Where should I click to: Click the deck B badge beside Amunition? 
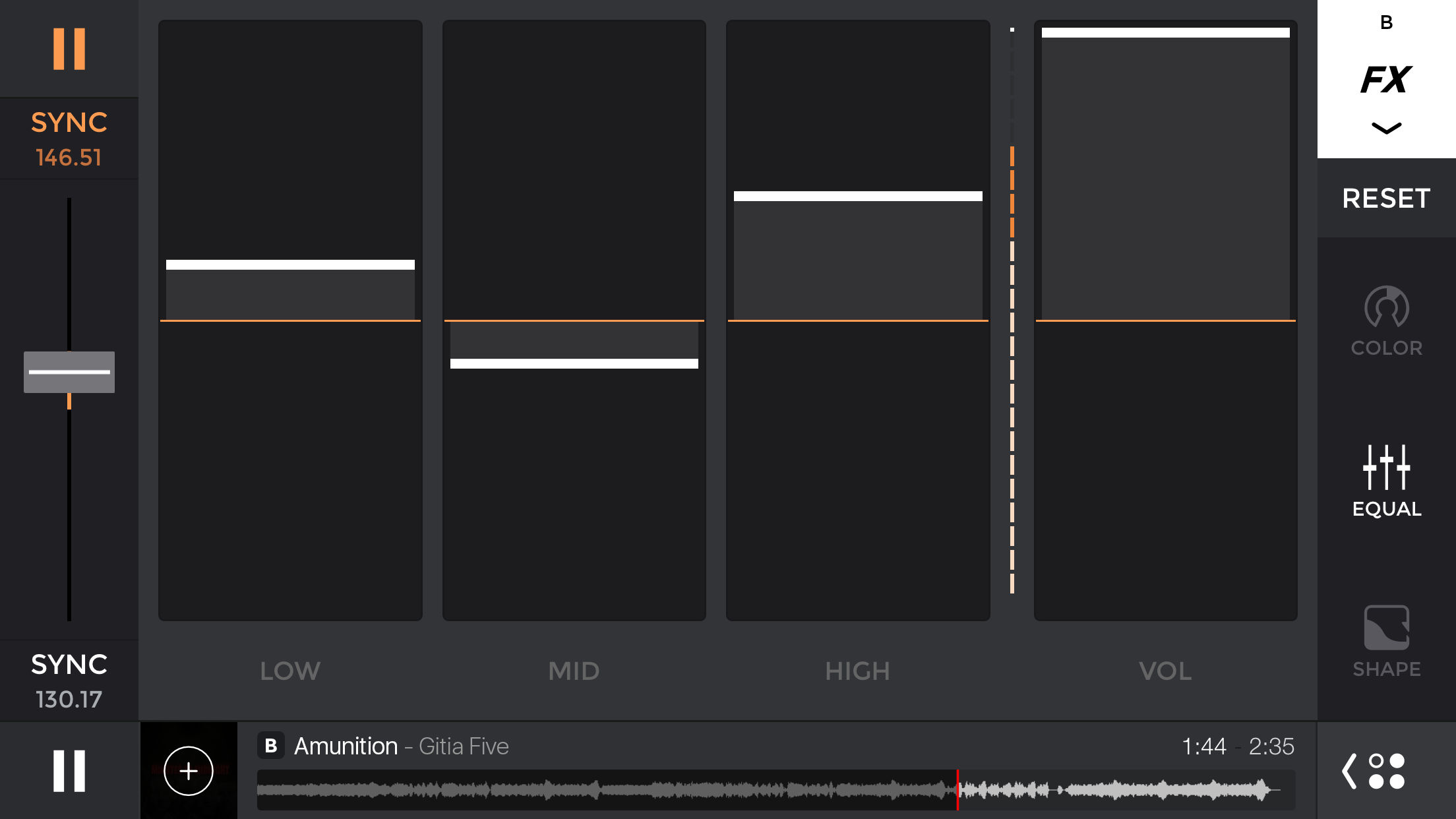click(x=270, y=746)
